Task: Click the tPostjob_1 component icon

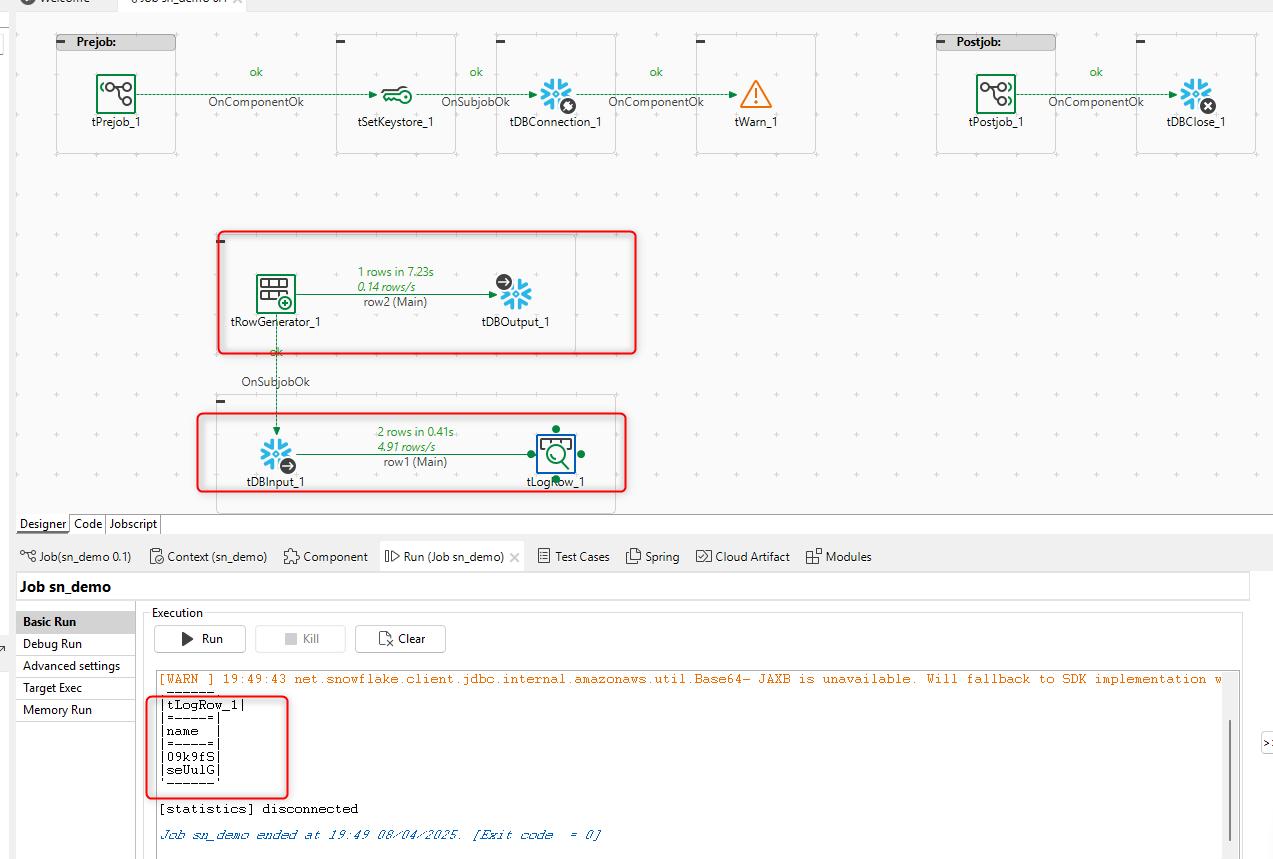Action: click(995, 92)
